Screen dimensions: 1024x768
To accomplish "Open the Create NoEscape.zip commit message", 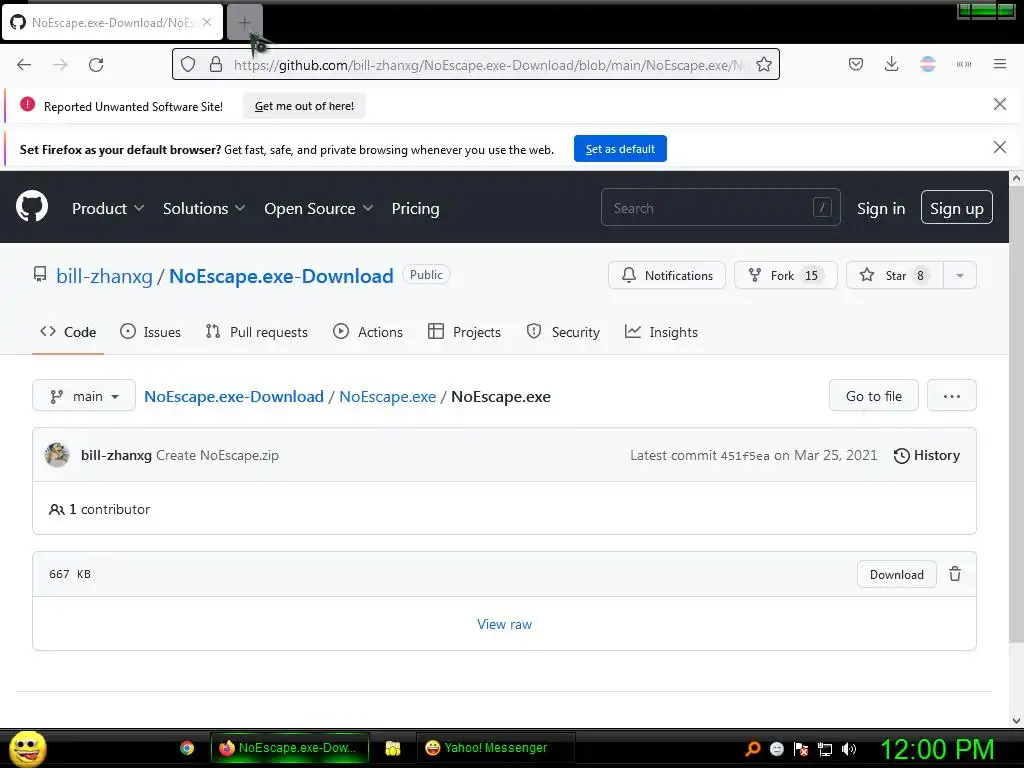I will (217, 455).
